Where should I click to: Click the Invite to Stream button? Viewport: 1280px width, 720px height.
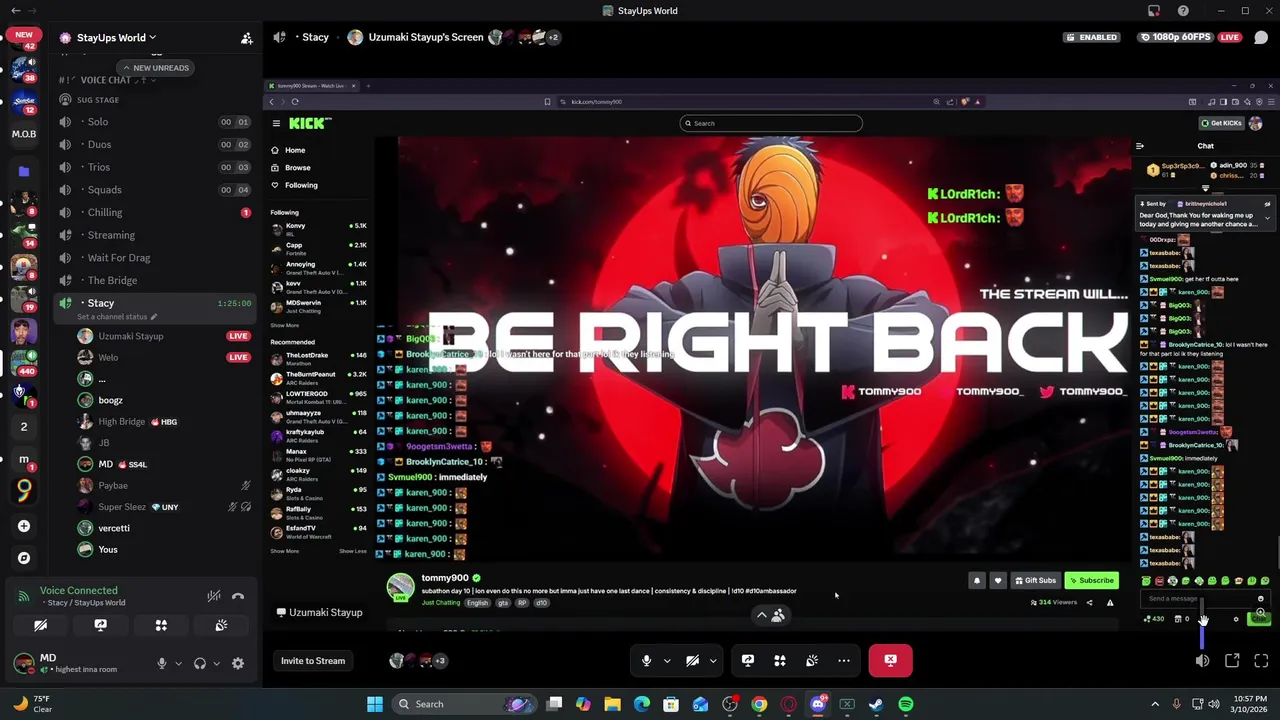pos(313,660)
